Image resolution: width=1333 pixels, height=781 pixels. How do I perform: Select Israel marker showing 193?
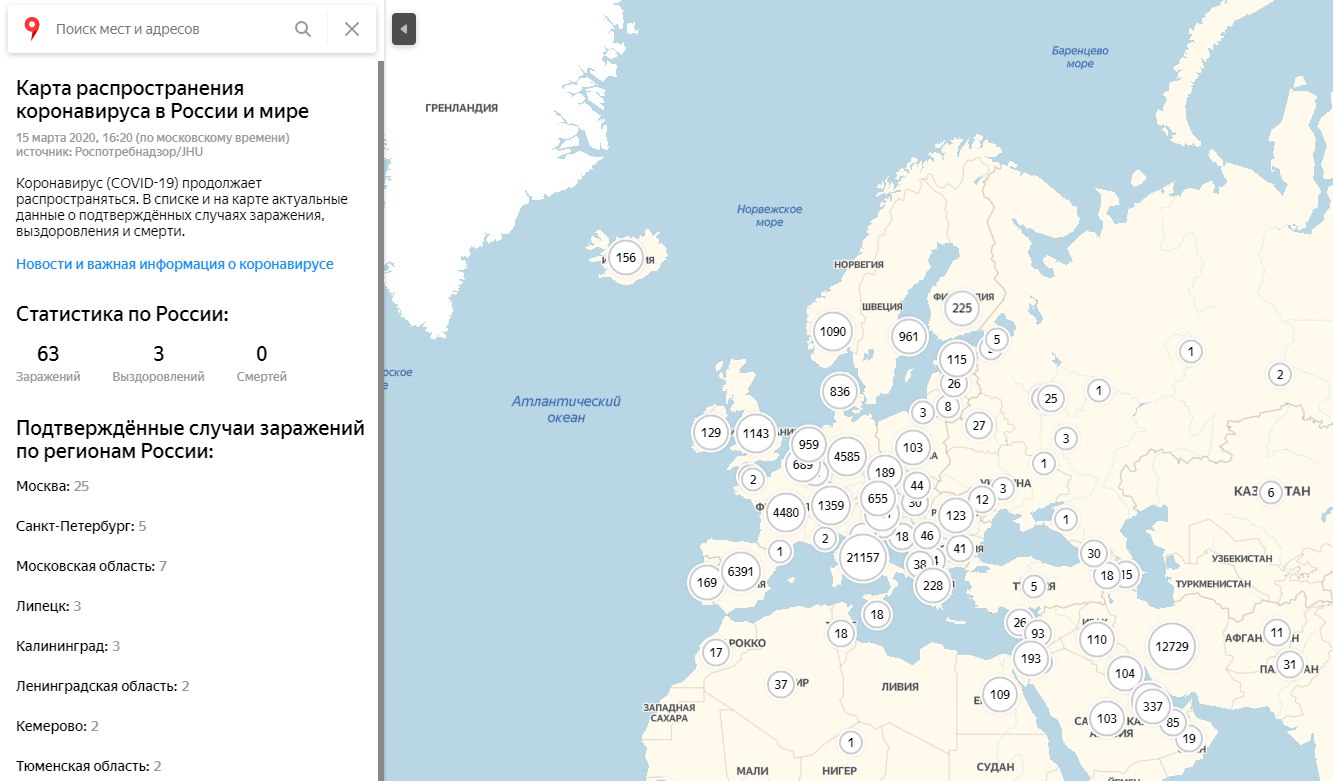[1031, 658]
